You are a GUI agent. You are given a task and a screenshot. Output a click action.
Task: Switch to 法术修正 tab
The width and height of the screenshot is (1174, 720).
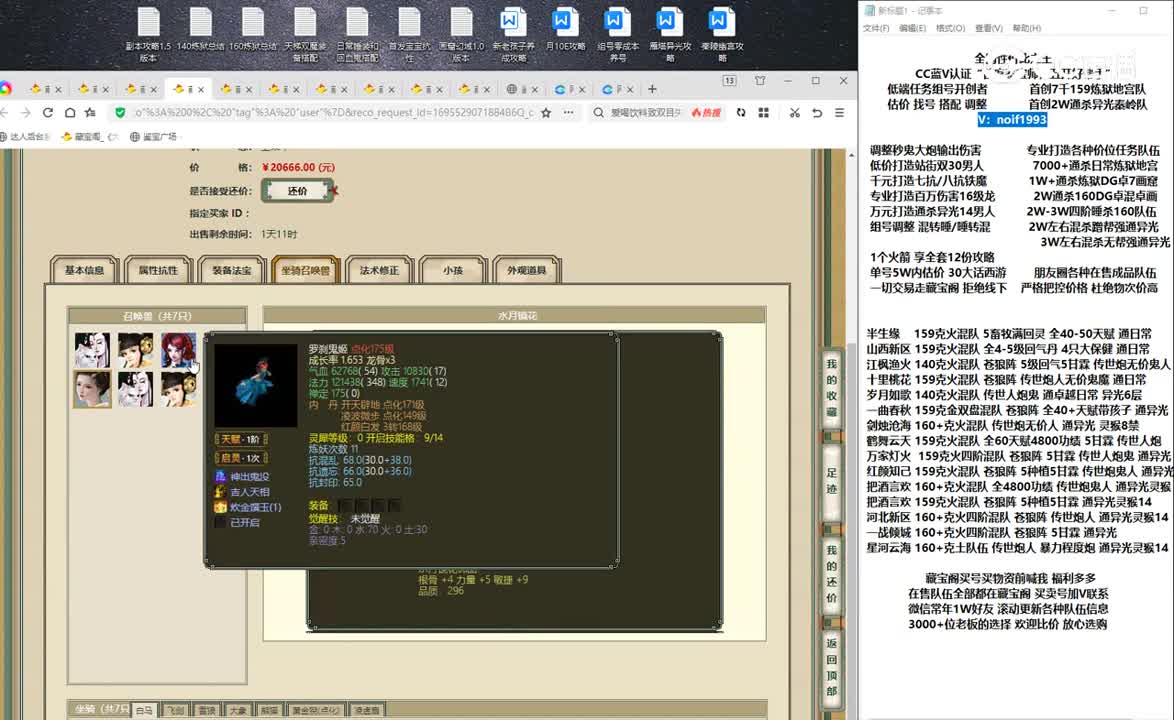click(x=379, y=270)
